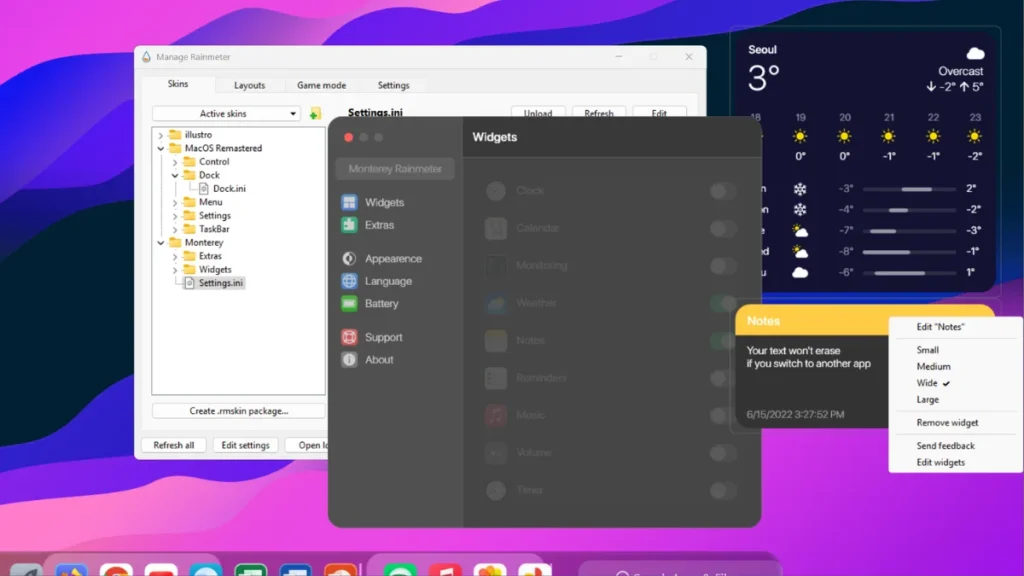Screen dimensions: 1024x576
Task: Open the About info icon
Action: pyautogui.click(x=349, y=360)
